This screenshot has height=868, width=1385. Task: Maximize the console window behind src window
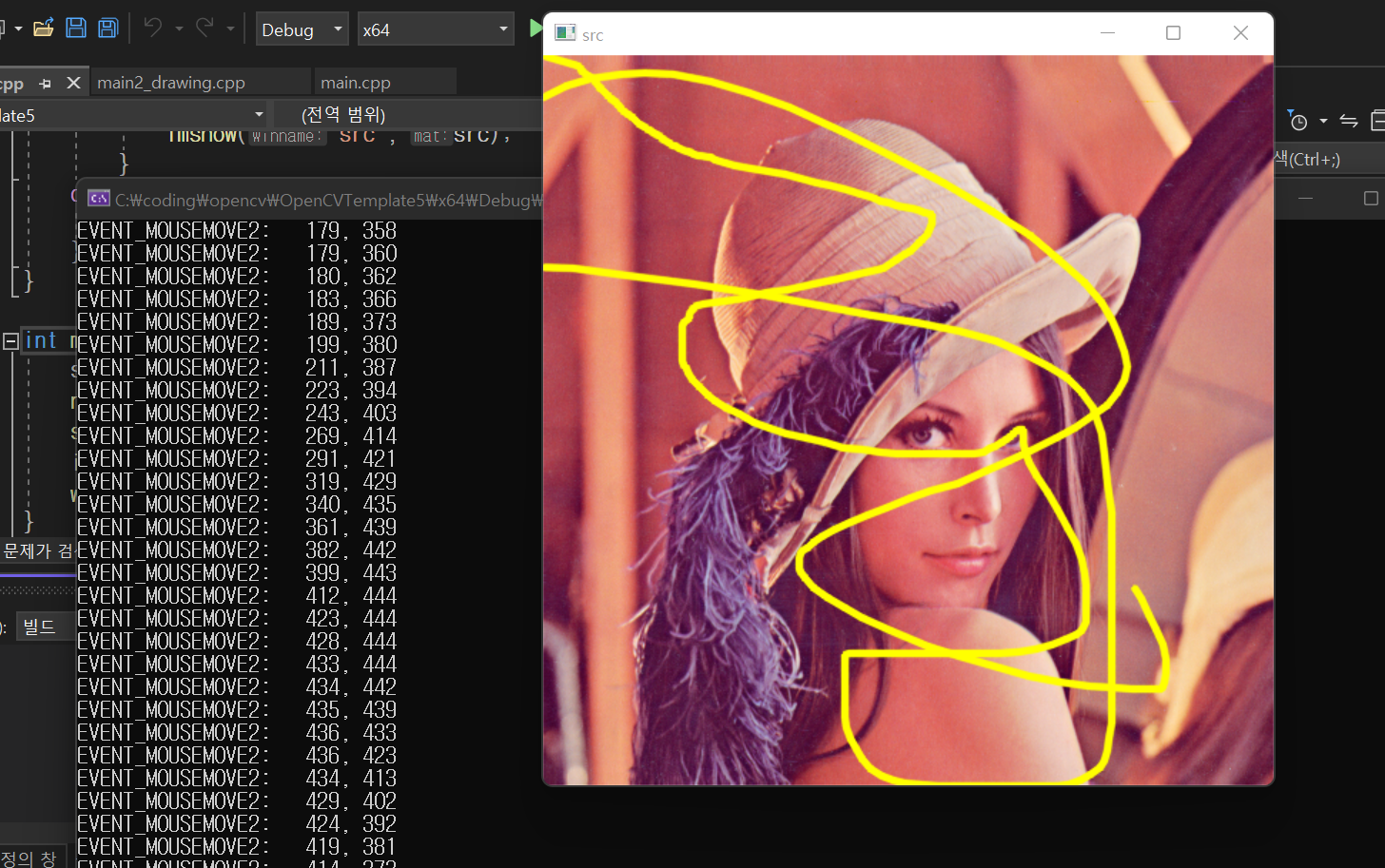1371,198
